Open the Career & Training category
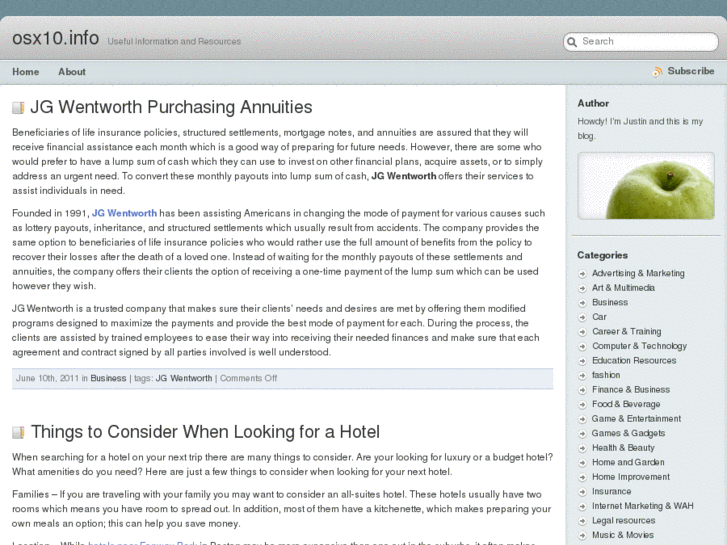Viewport: 727px width, 545px height. click(x=626, y=331)
